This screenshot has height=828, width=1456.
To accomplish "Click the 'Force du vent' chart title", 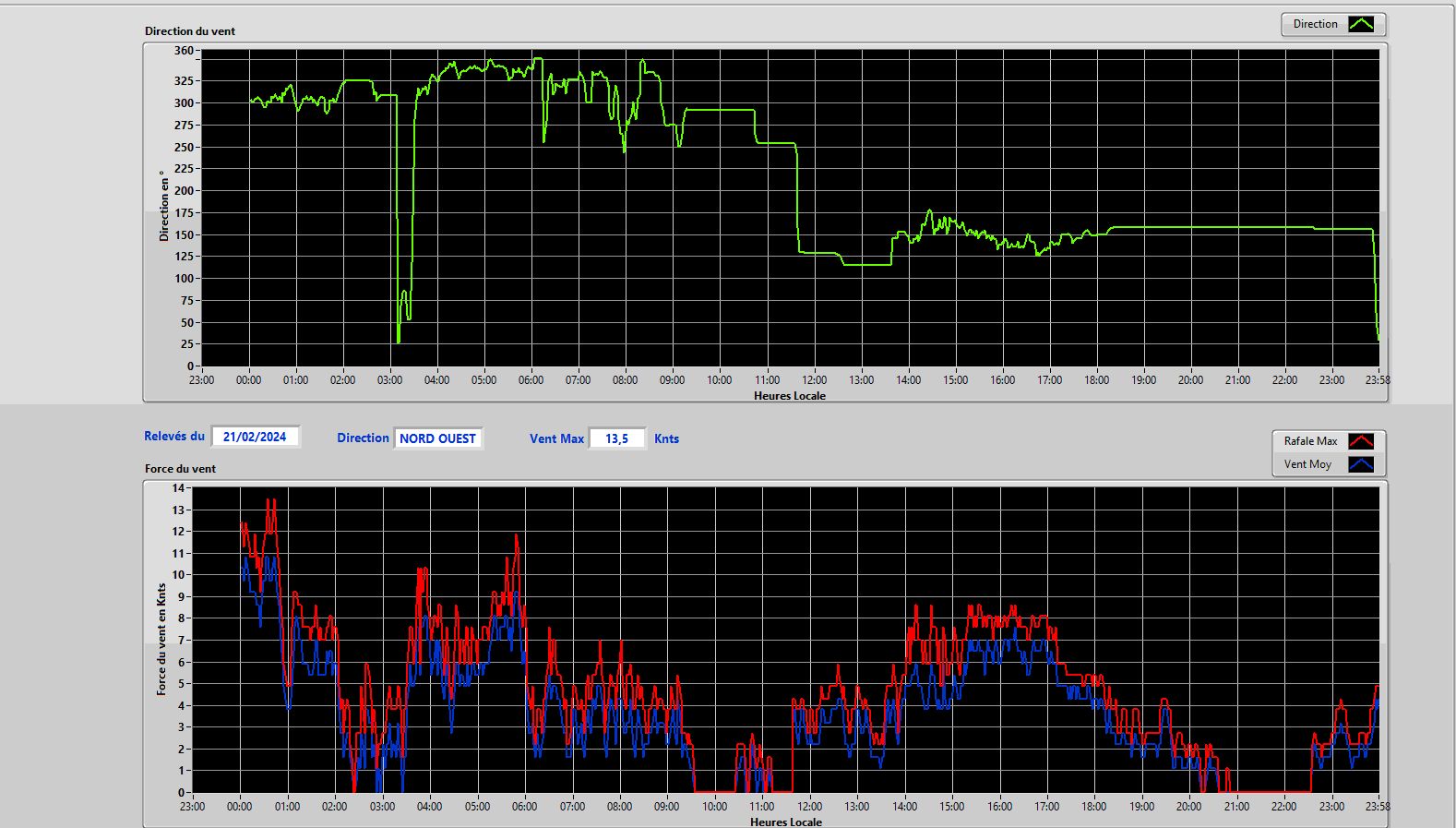I will pos(180,469).
